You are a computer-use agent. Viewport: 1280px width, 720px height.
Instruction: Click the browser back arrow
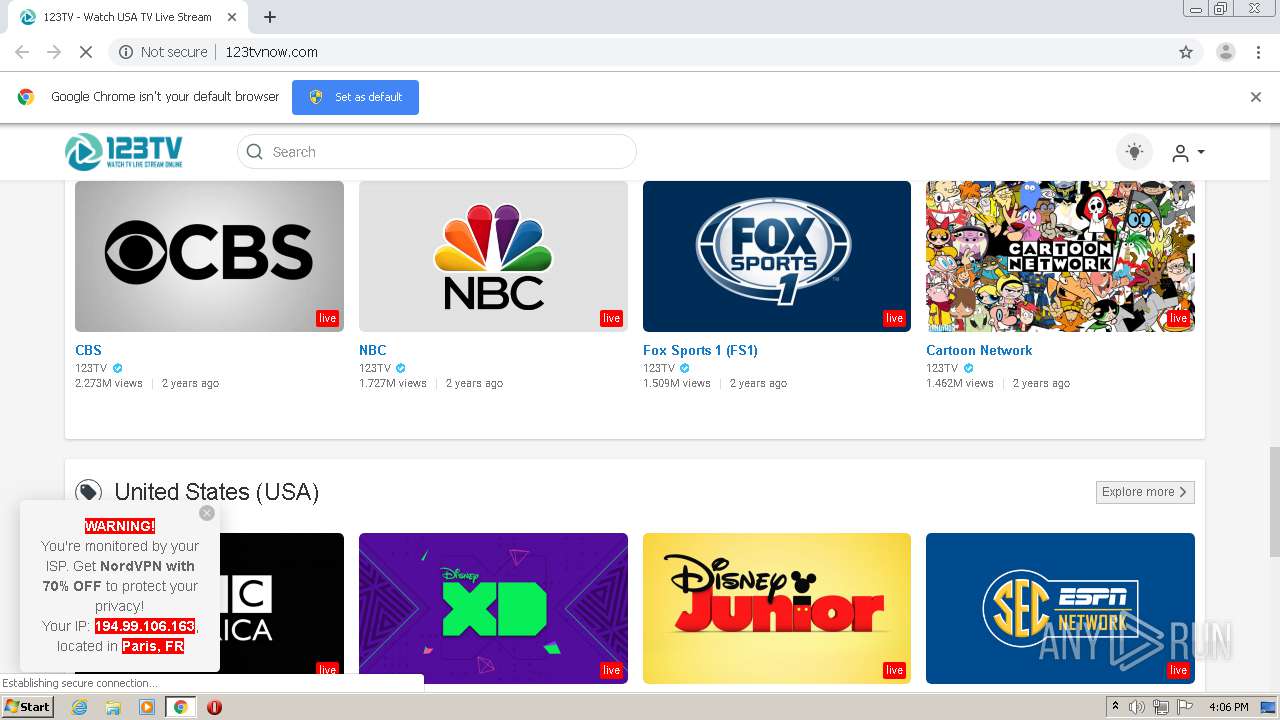[x=22, y=52]
